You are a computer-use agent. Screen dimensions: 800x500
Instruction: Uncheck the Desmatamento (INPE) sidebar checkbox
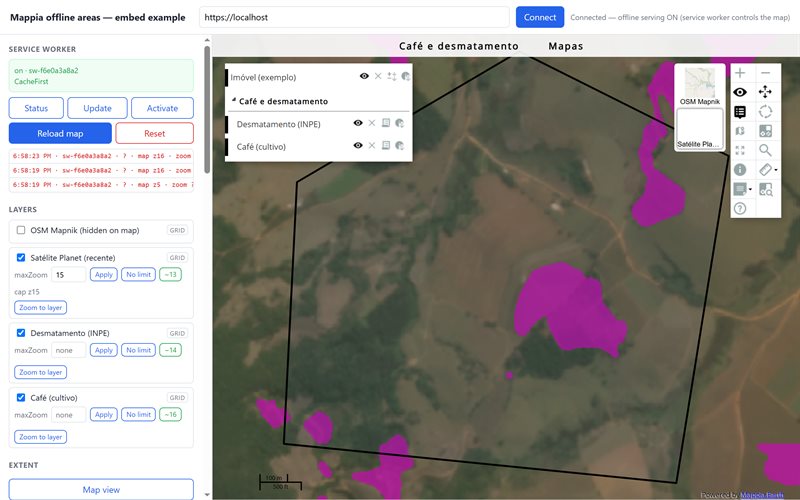pos(21,333)
